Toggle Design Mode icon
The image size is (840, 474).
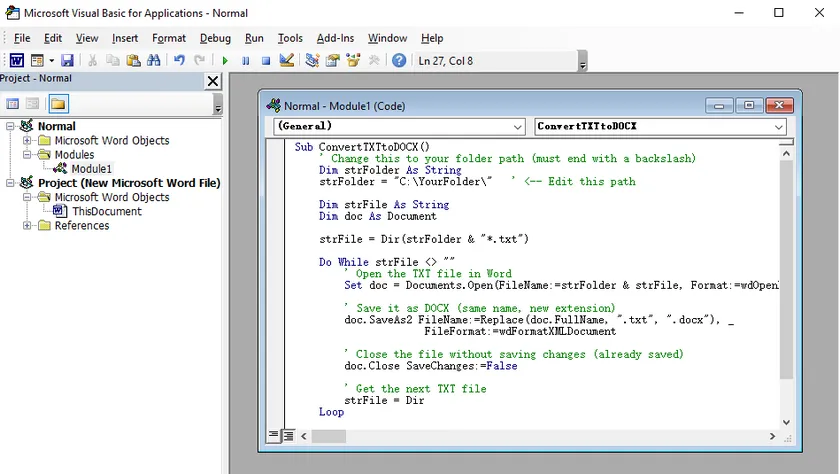(x=287, y=61)
